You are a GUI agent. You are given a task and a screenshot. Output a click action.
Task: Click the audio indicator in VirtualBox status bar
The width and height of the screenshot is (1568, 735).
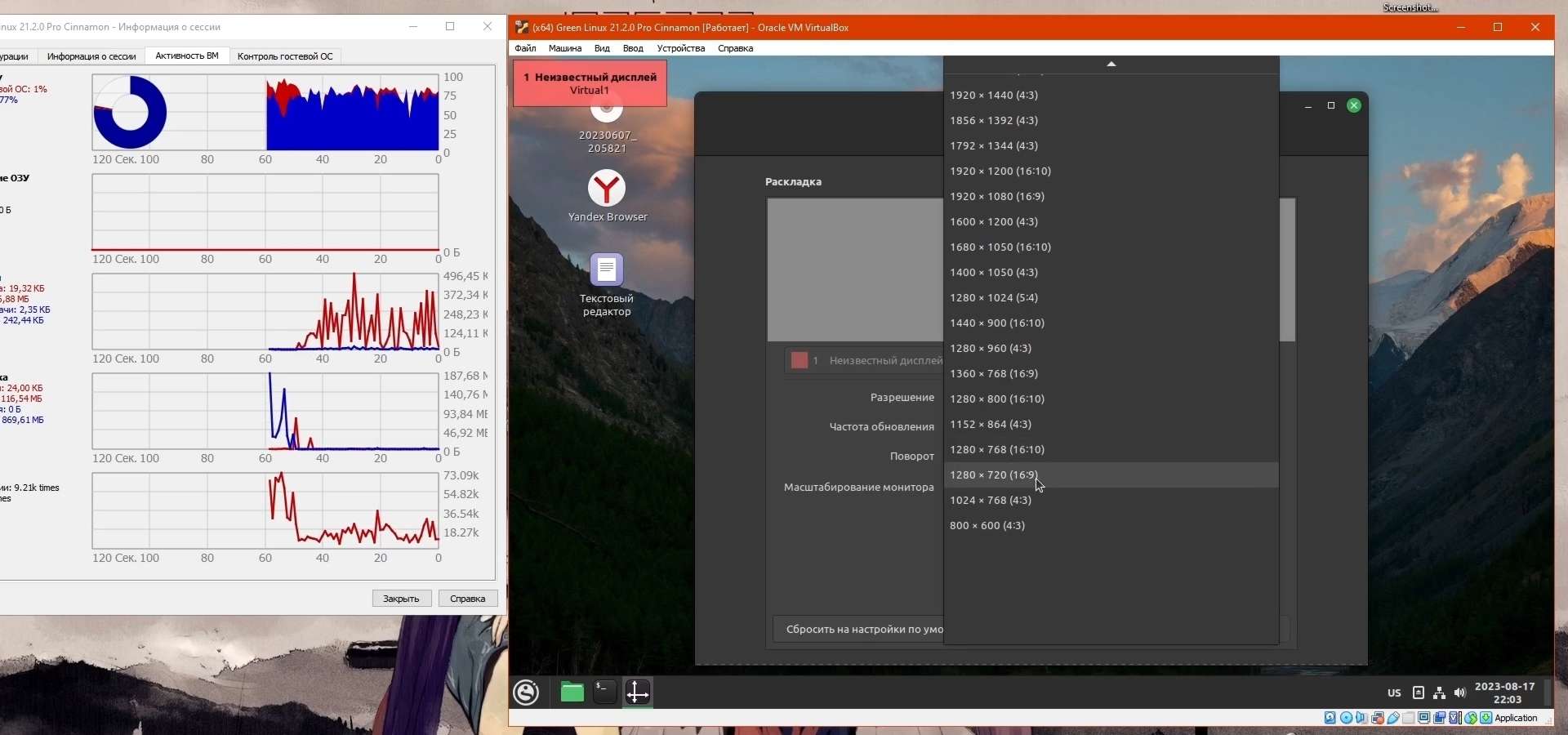coord(1361,718)
